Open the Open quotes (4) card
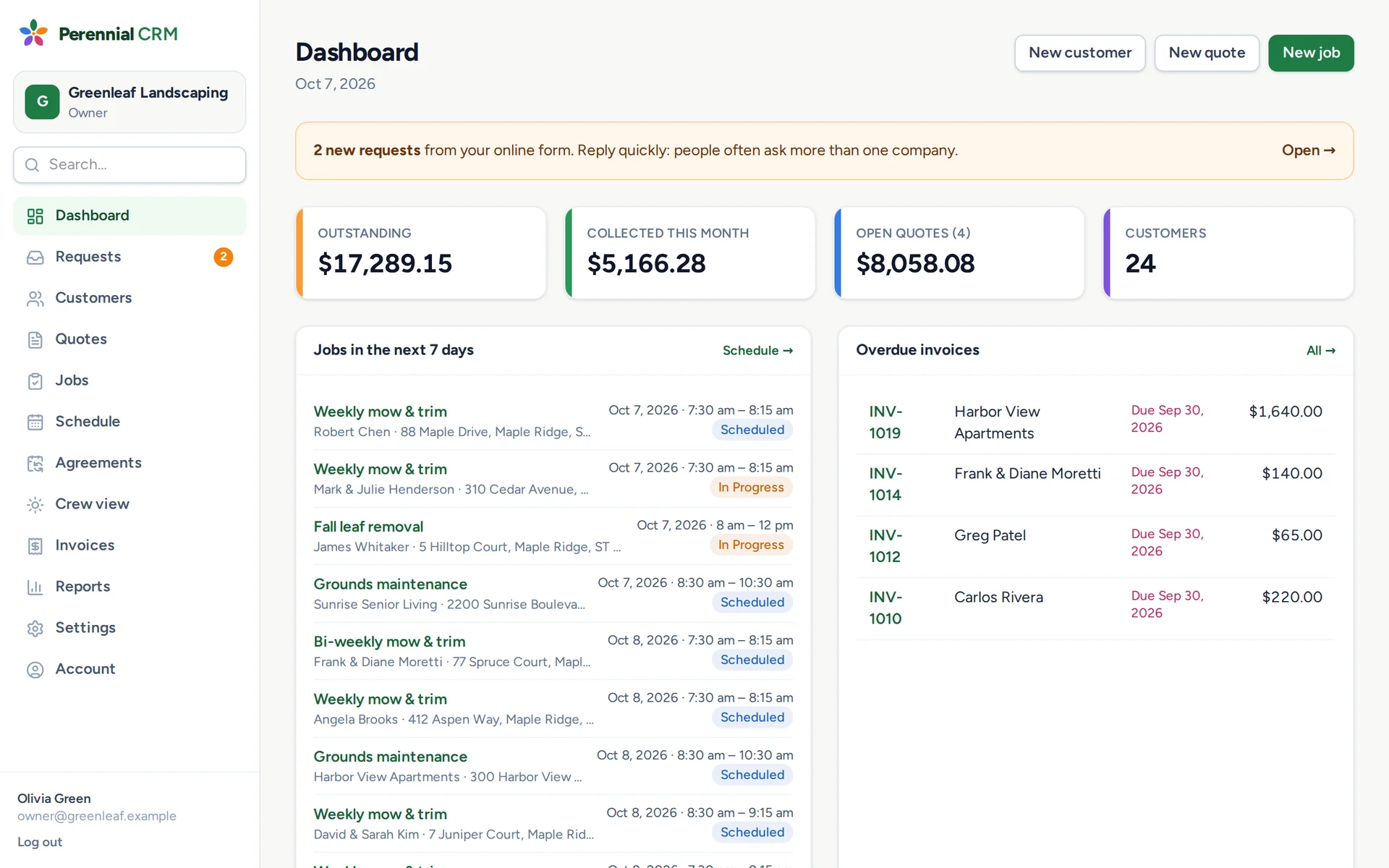The image size is (1389, 868). click(959, 253)
